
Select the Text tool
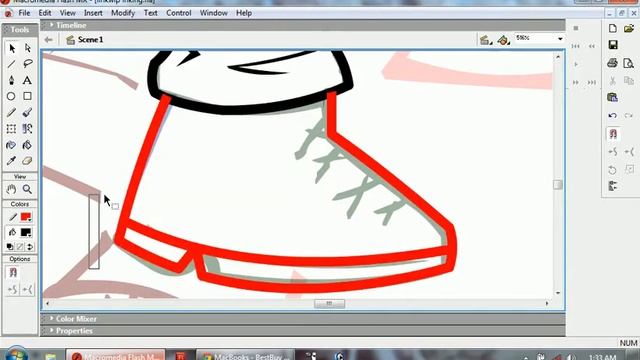click(x=27, y=80)
